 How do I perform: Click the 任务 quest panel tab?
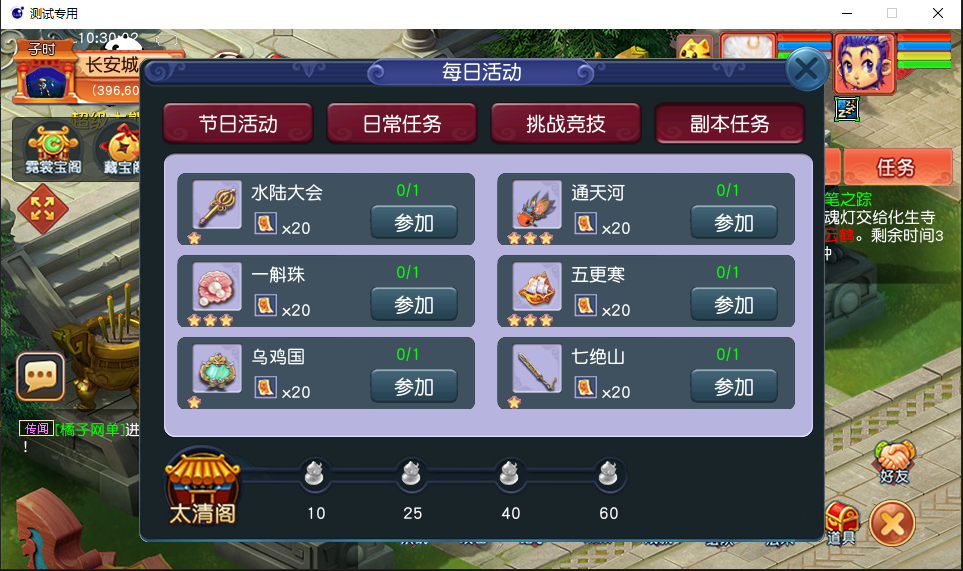pyautogui.click(x=897, y=167)
